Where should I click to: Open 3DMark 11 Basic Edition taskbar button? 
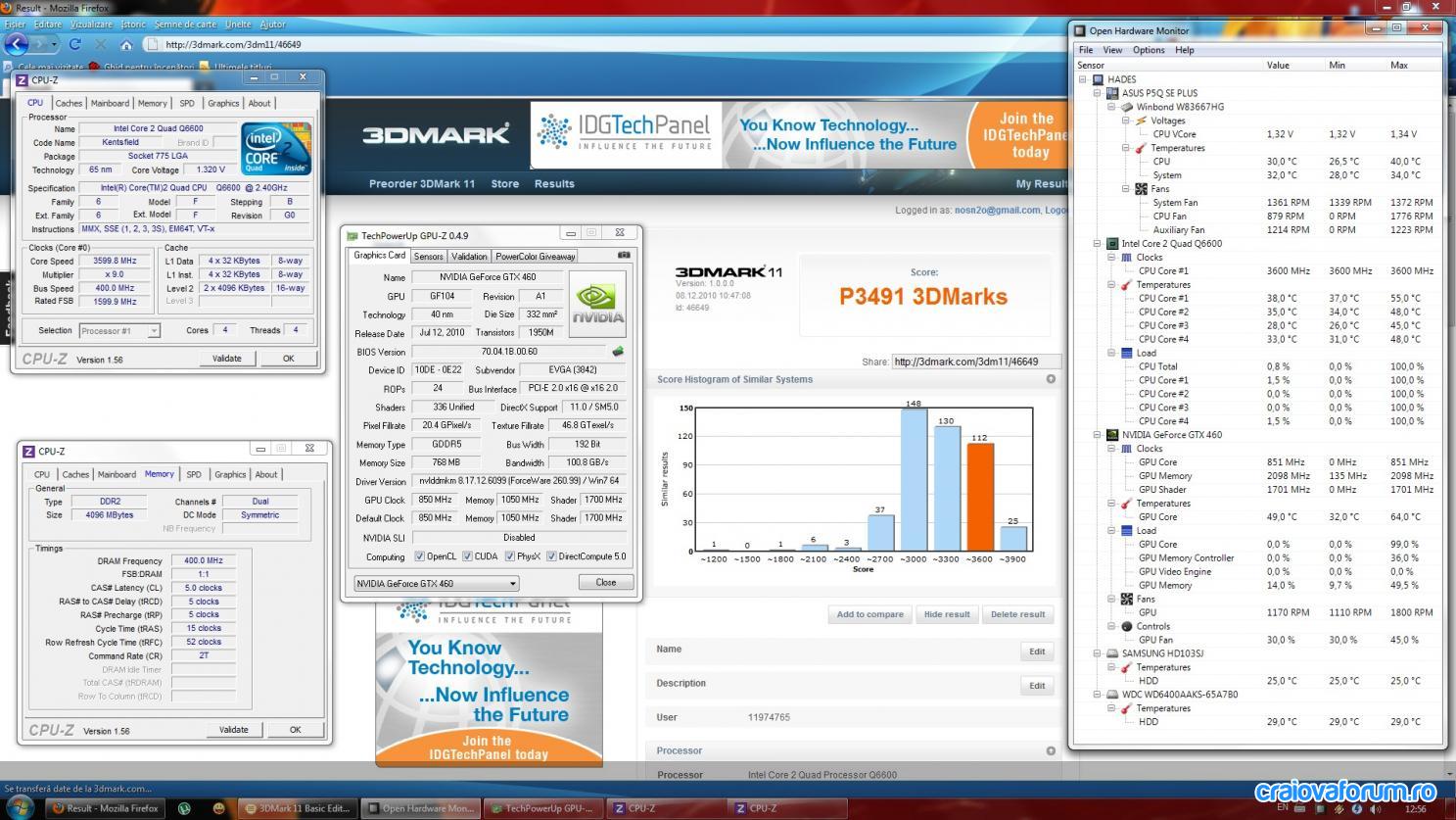pos(297,808)
